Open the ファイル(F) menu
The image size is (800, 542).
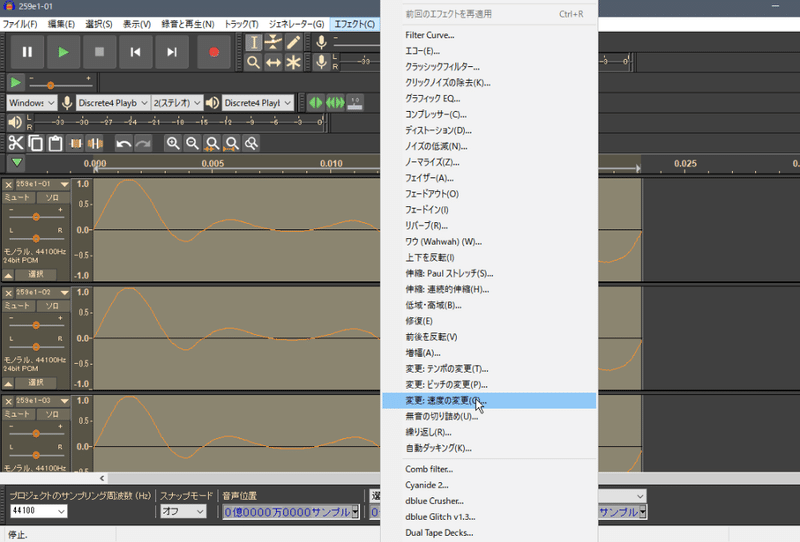click(19, 24)
